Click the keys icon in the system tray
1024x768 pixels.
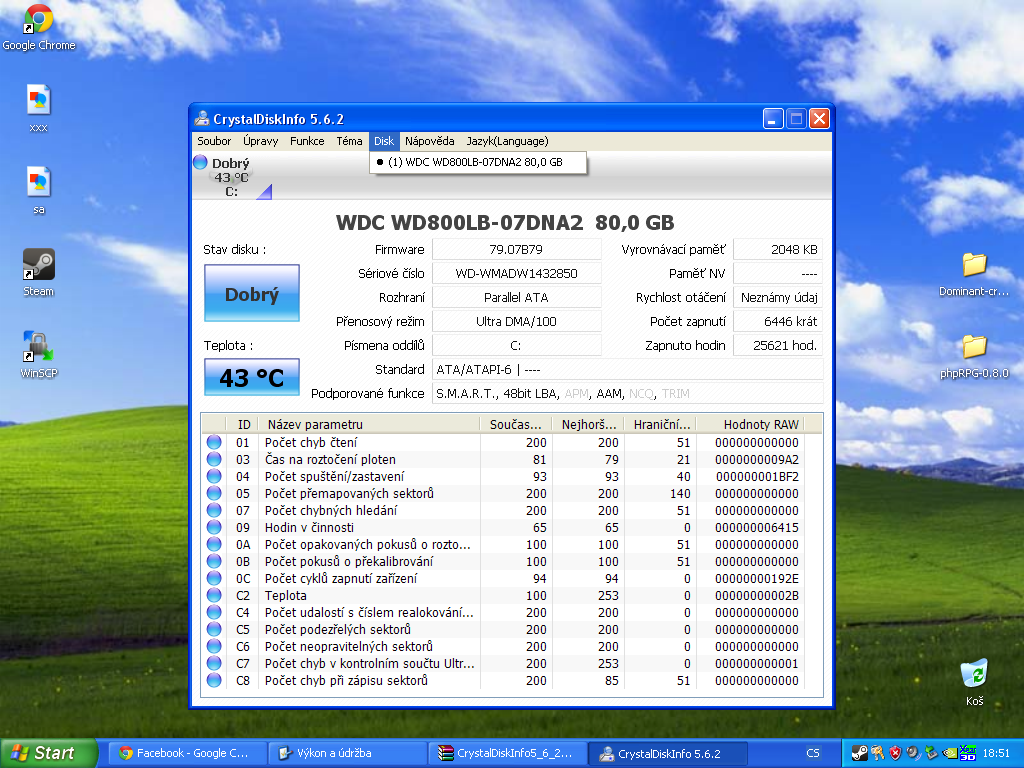coord(877,753)
